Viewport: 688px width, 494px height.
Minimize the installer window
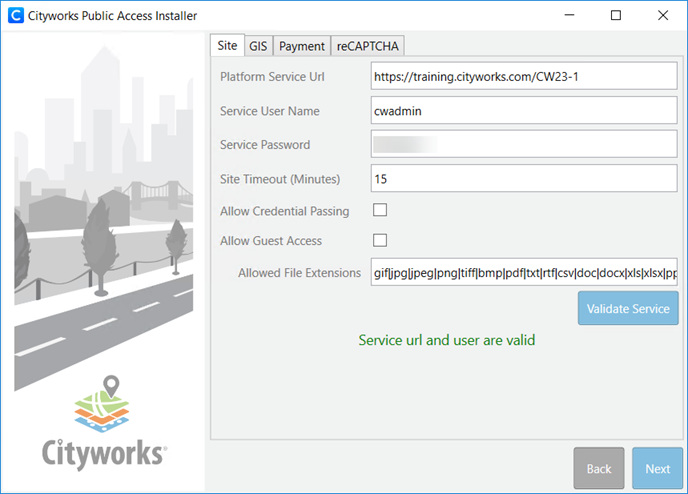coord(569,16)
